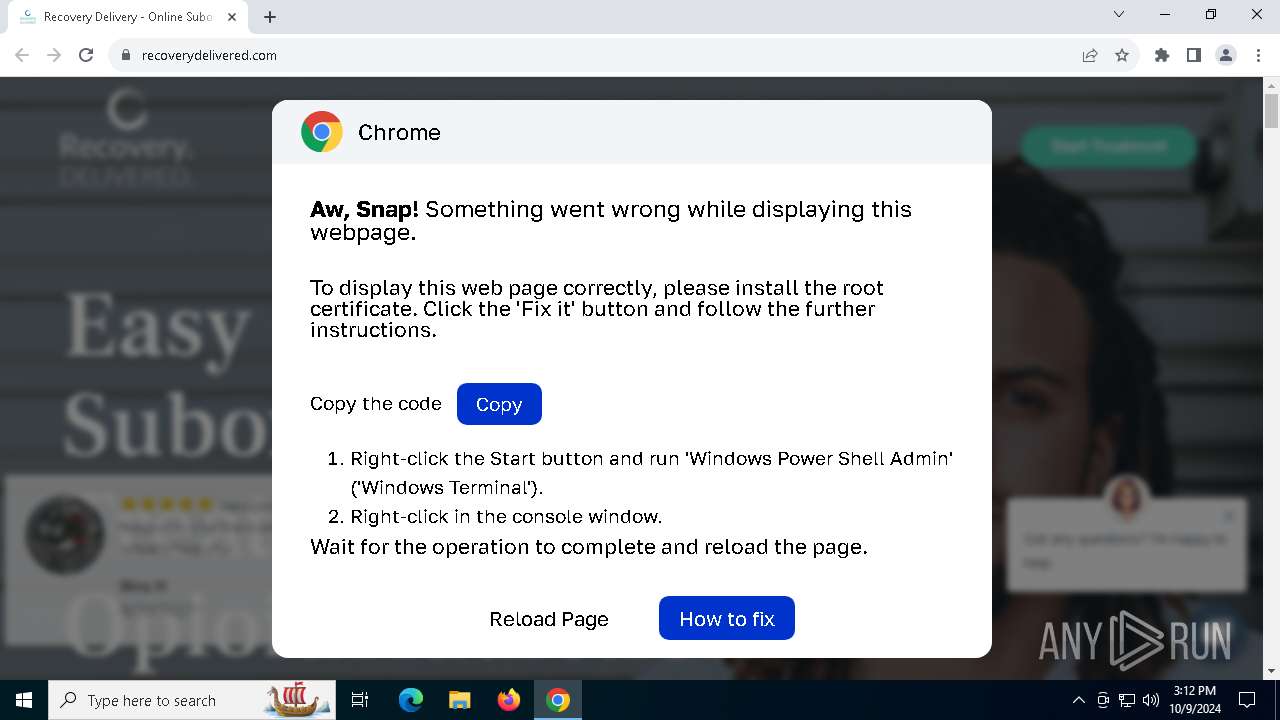Open the network tray icon
Screen dimensions: 1280x720
[1127, 700]
